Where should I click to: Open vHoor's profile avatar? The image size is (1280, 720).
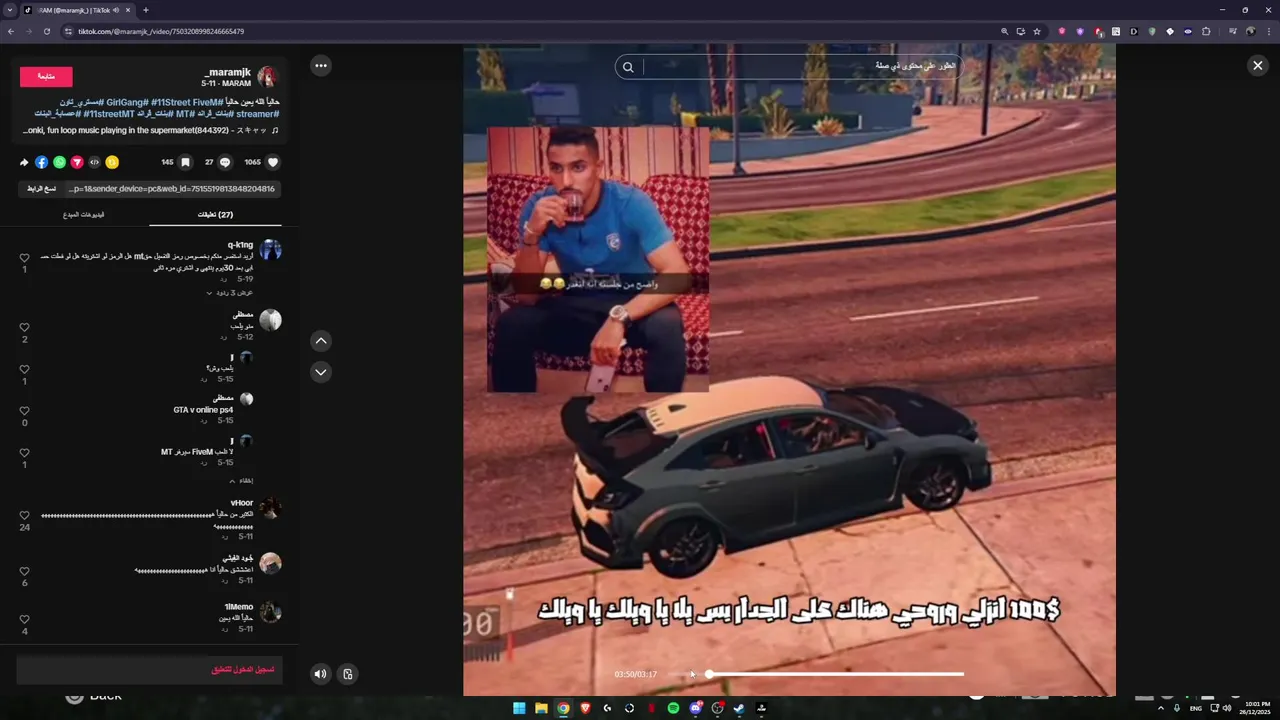[x=270, y=510]
